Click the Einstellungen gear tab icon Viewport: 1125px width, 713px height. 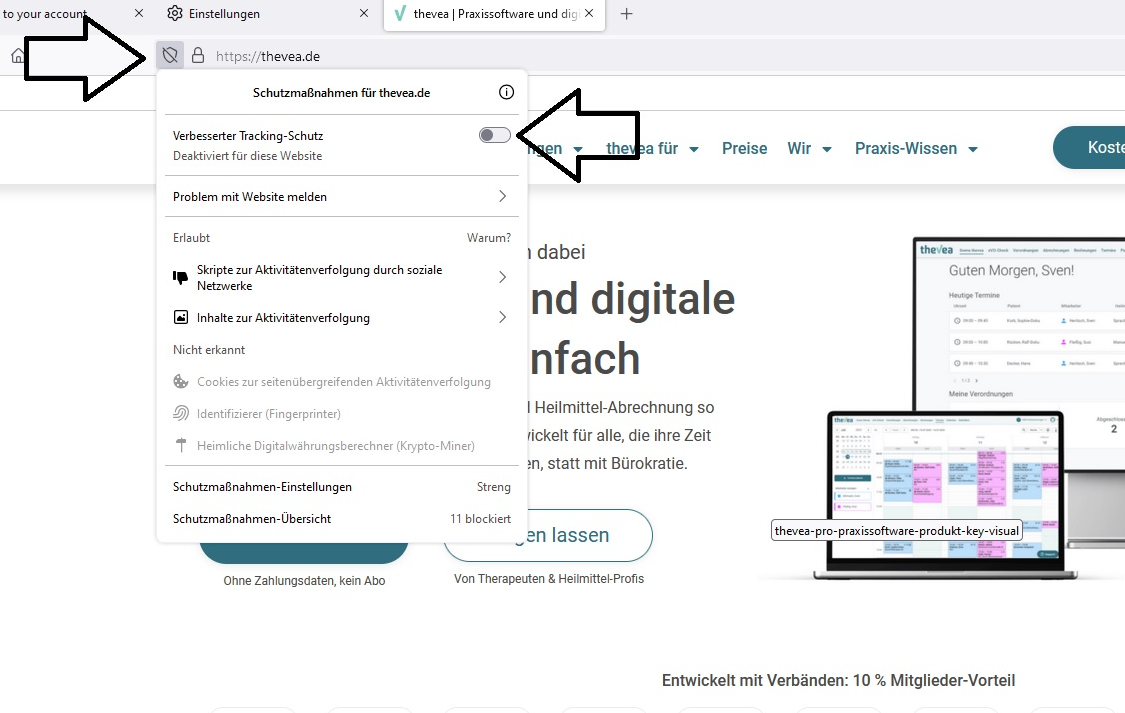tap(175, 13)
